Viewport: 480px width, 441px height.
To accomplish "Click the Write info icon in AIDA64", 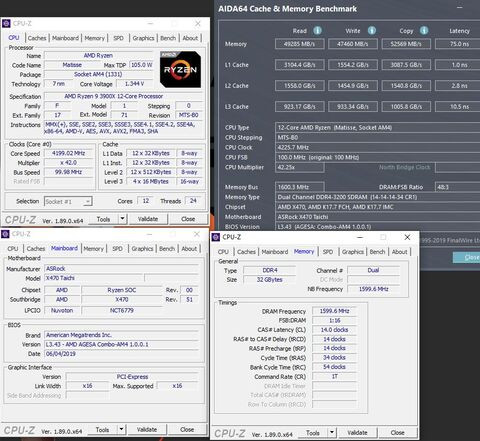I will point(372,31).
